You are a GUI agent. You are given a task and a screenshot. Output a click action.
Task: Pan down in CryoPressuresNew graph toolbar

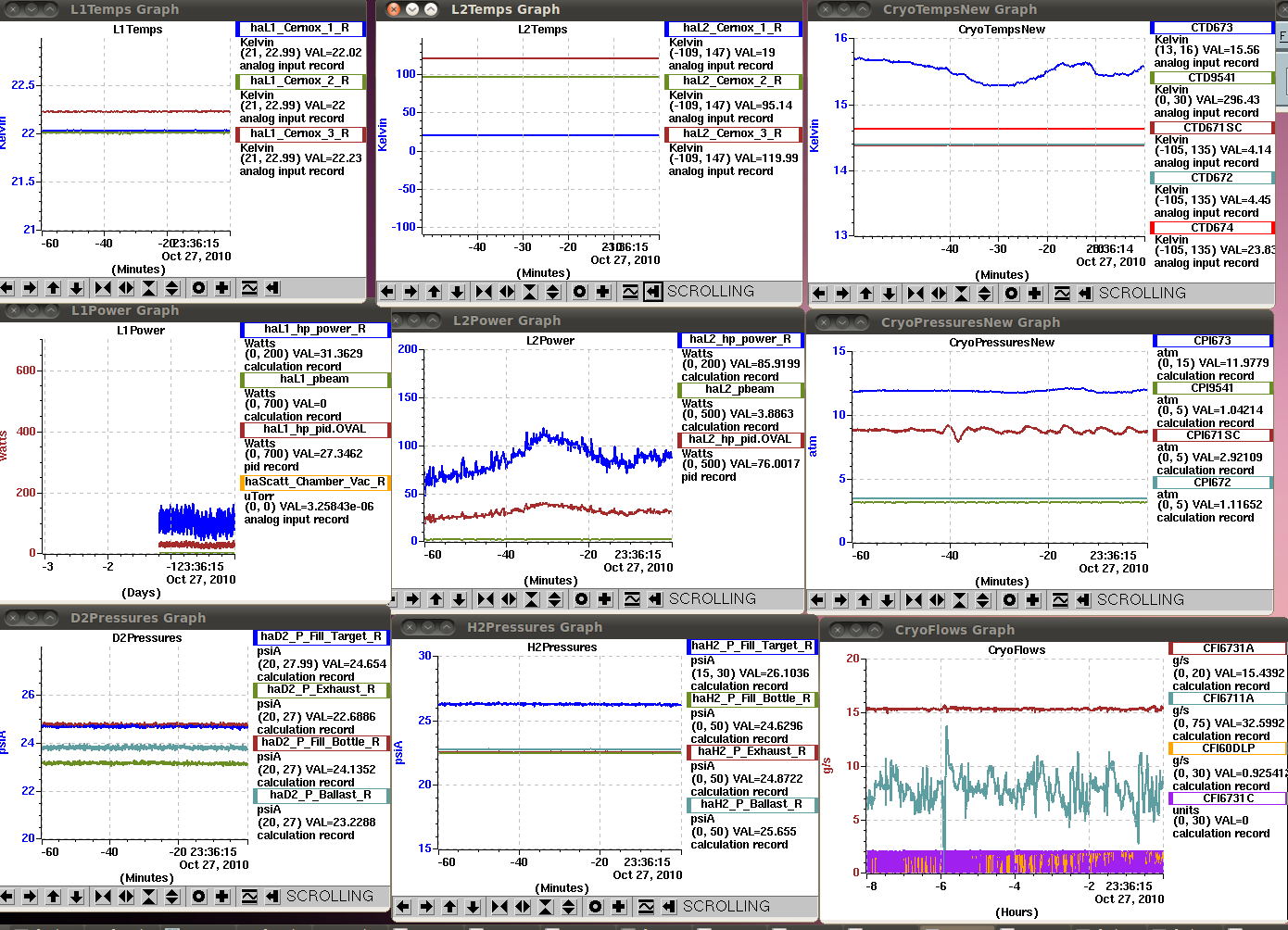click(x=887, y=600)
